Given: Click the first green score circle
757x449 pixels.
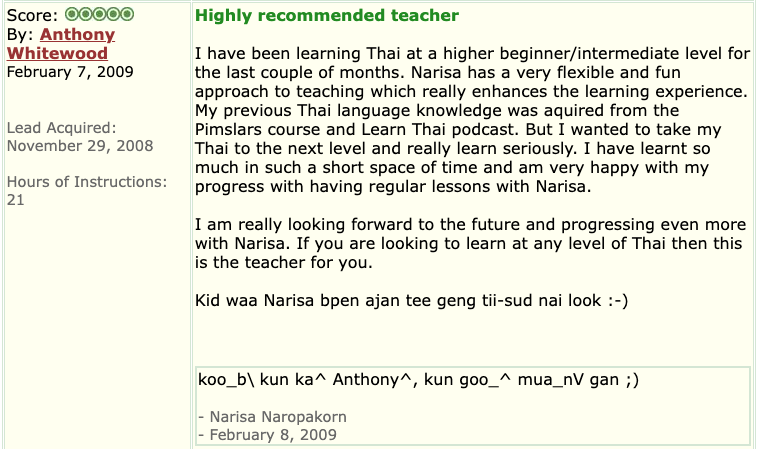Looking at the screenshot, I should coord(71,14).
